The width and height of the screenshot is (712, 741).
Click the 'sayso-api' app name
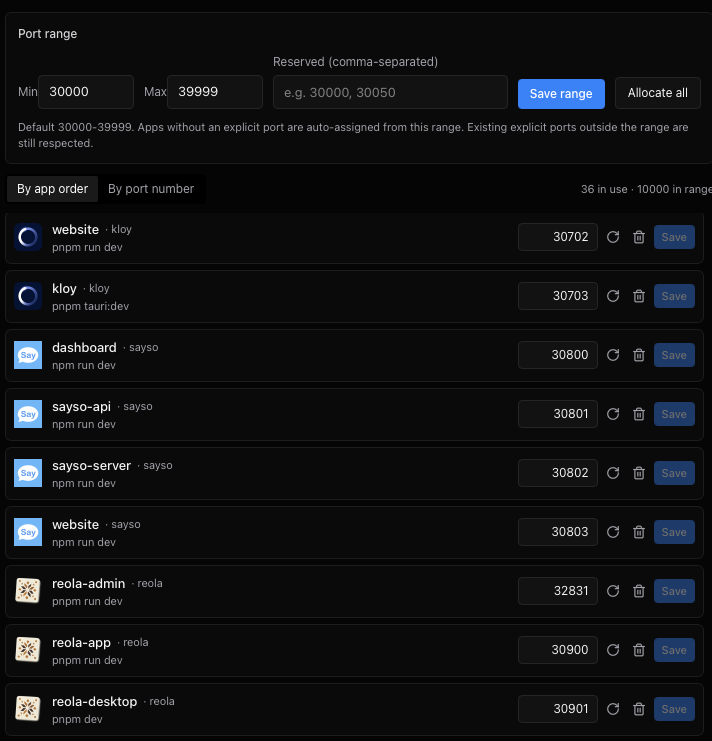pos(81,407)
